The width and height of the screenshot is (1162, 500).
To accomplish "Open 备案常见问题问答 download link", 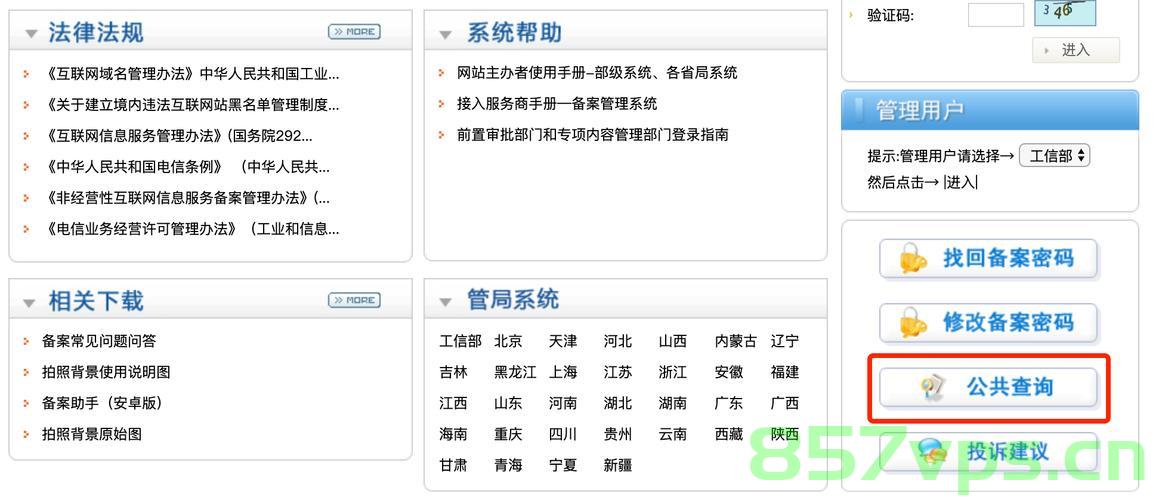I will pos(99,341).
